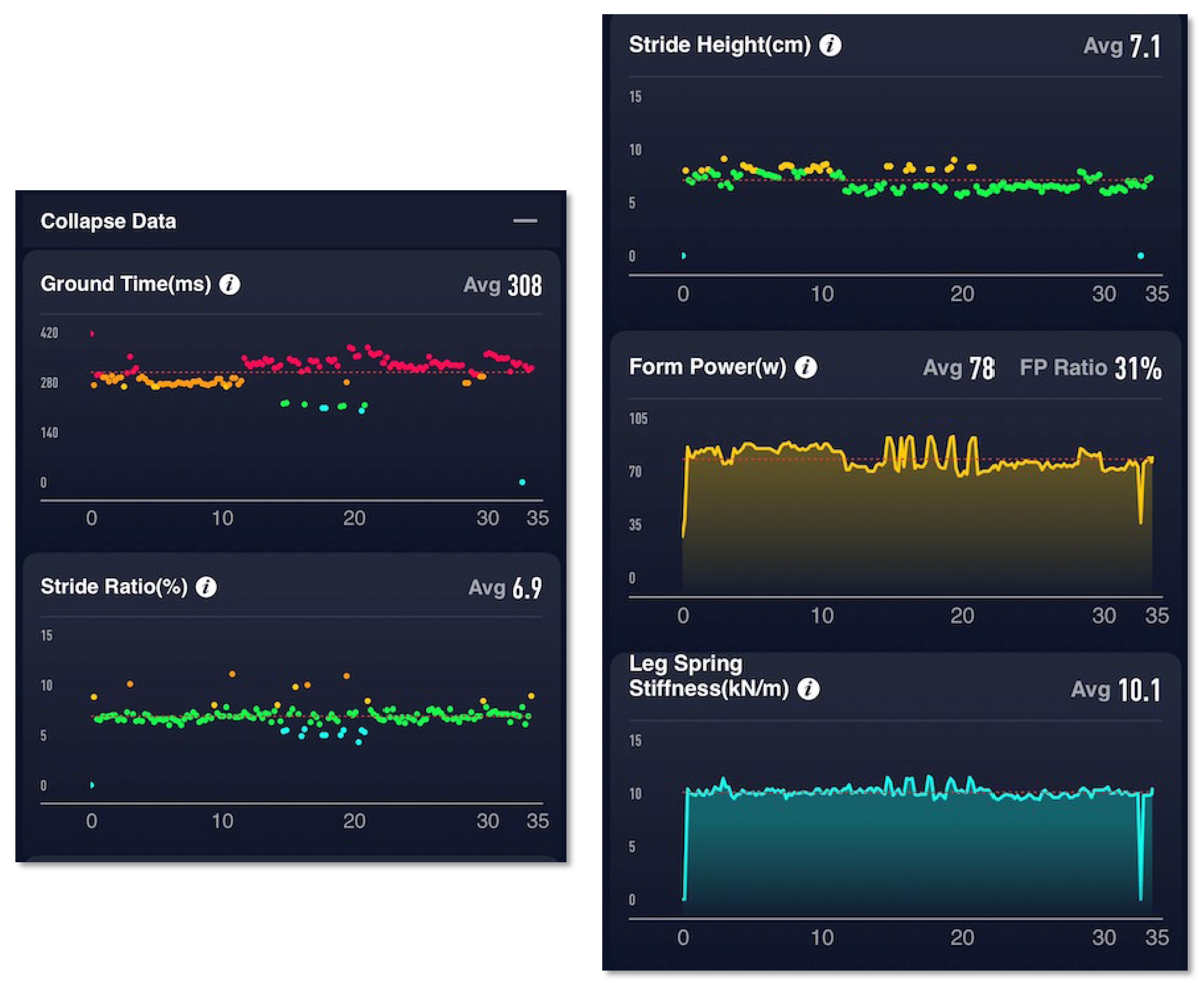This screenshot has height=991, width=1204.
Task: Select the red 420 ms point in Ground Time
Action: tap(92, 333)
